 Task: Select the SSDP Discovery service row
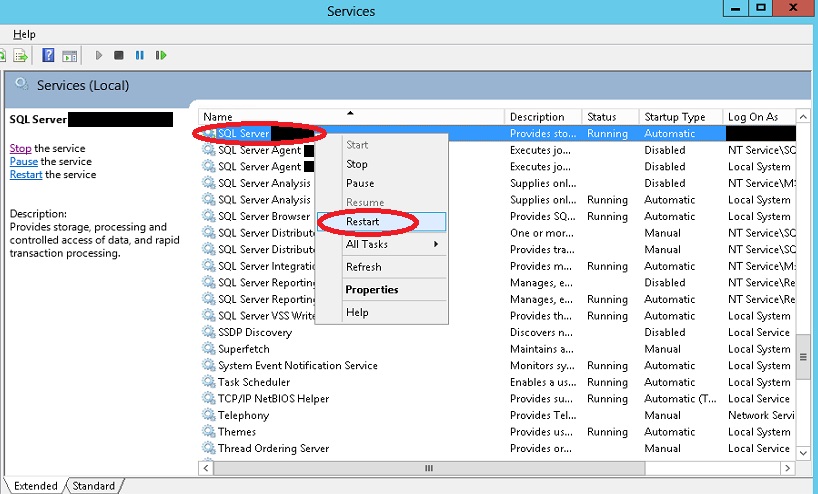[498, 332]
